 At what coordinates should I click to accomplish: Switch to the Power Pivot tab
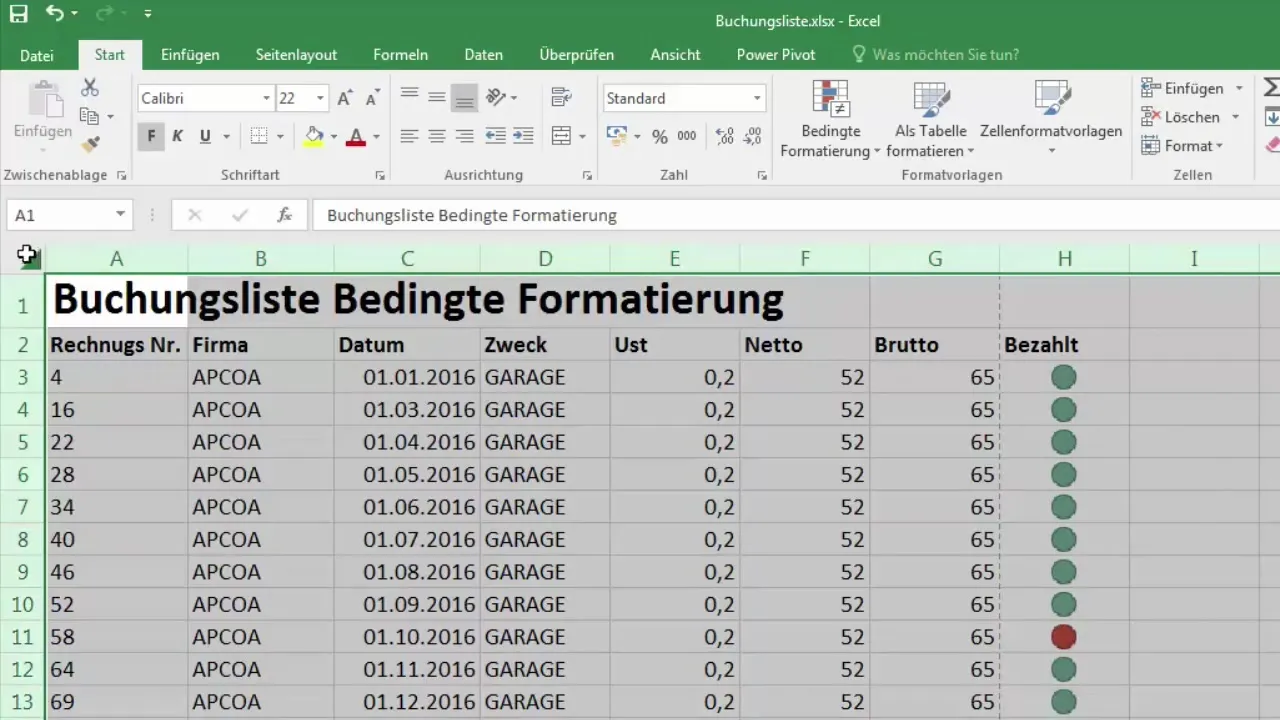tap(776, 55)
